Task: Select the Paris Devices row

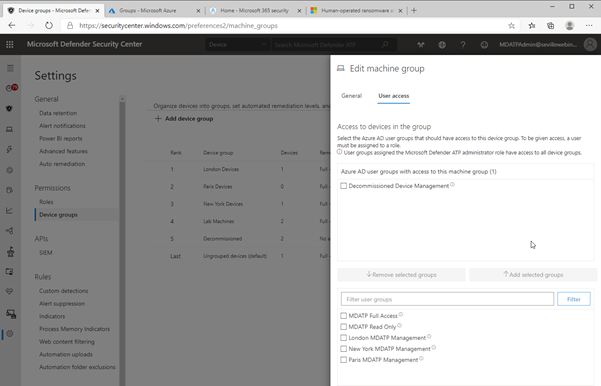Action: tap(238, 187)
